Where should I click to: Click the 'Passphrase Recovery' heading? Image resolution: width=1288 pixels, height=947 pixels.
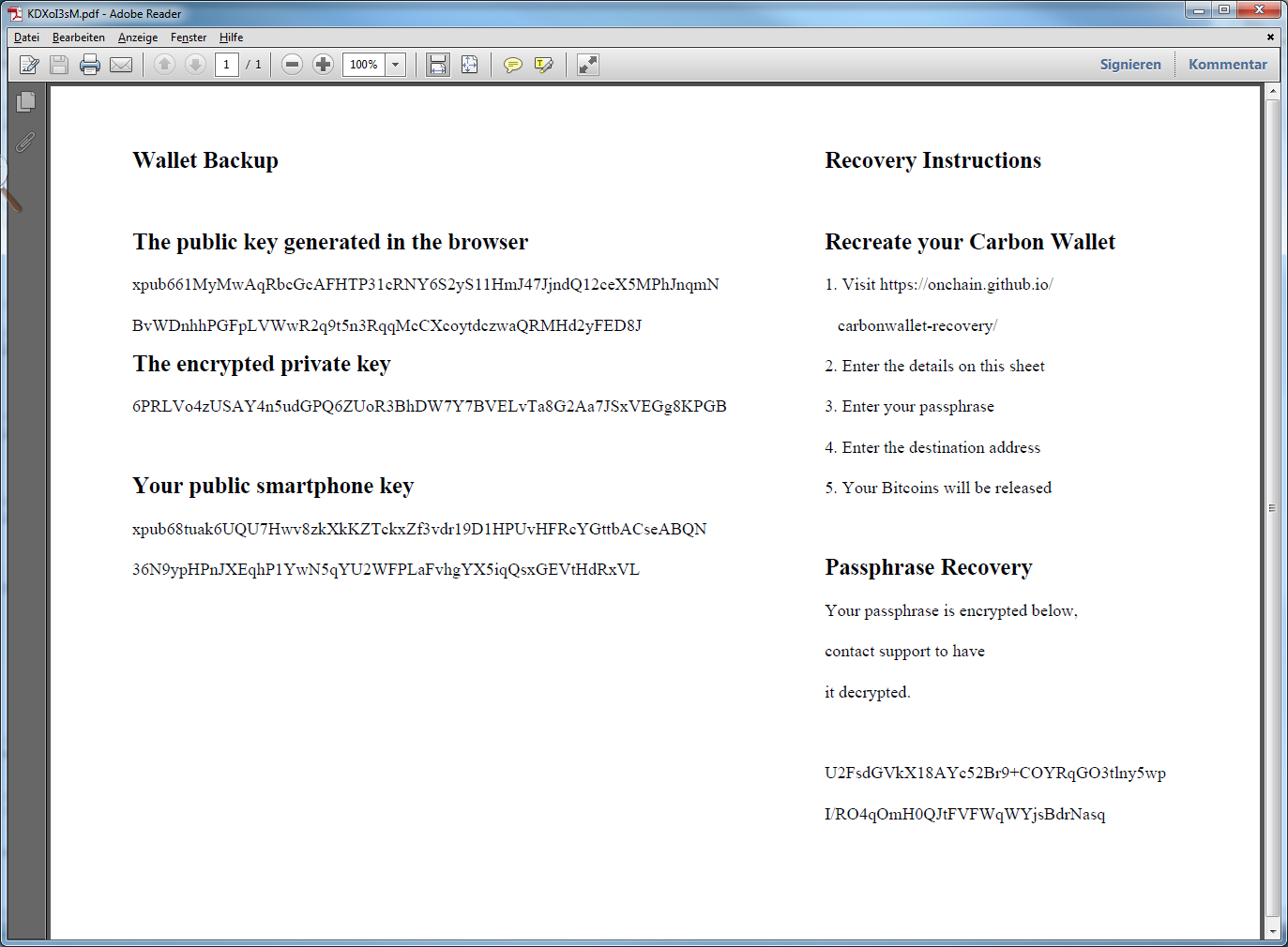[x=928, y=567]
